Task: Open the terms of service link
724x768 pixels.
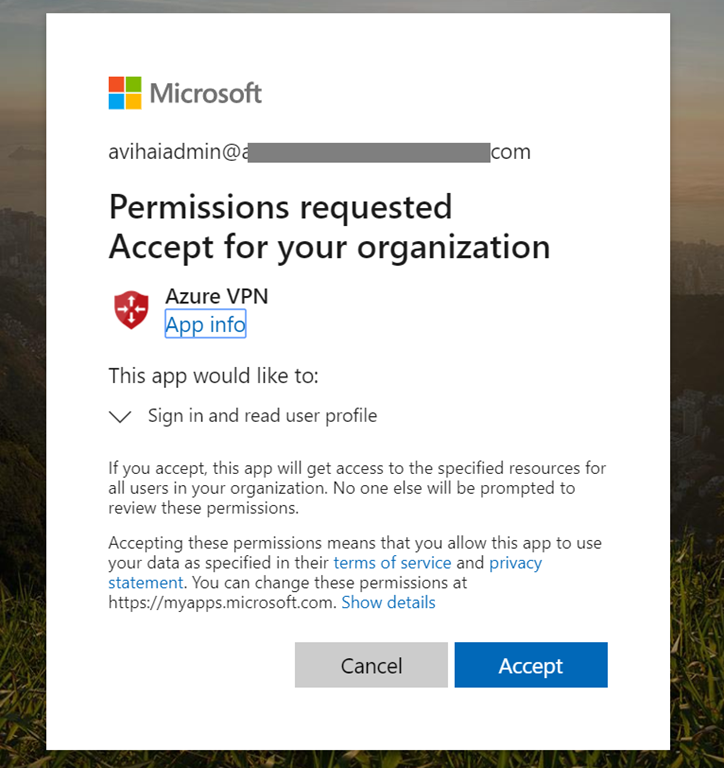Action: tap(392, 563)
